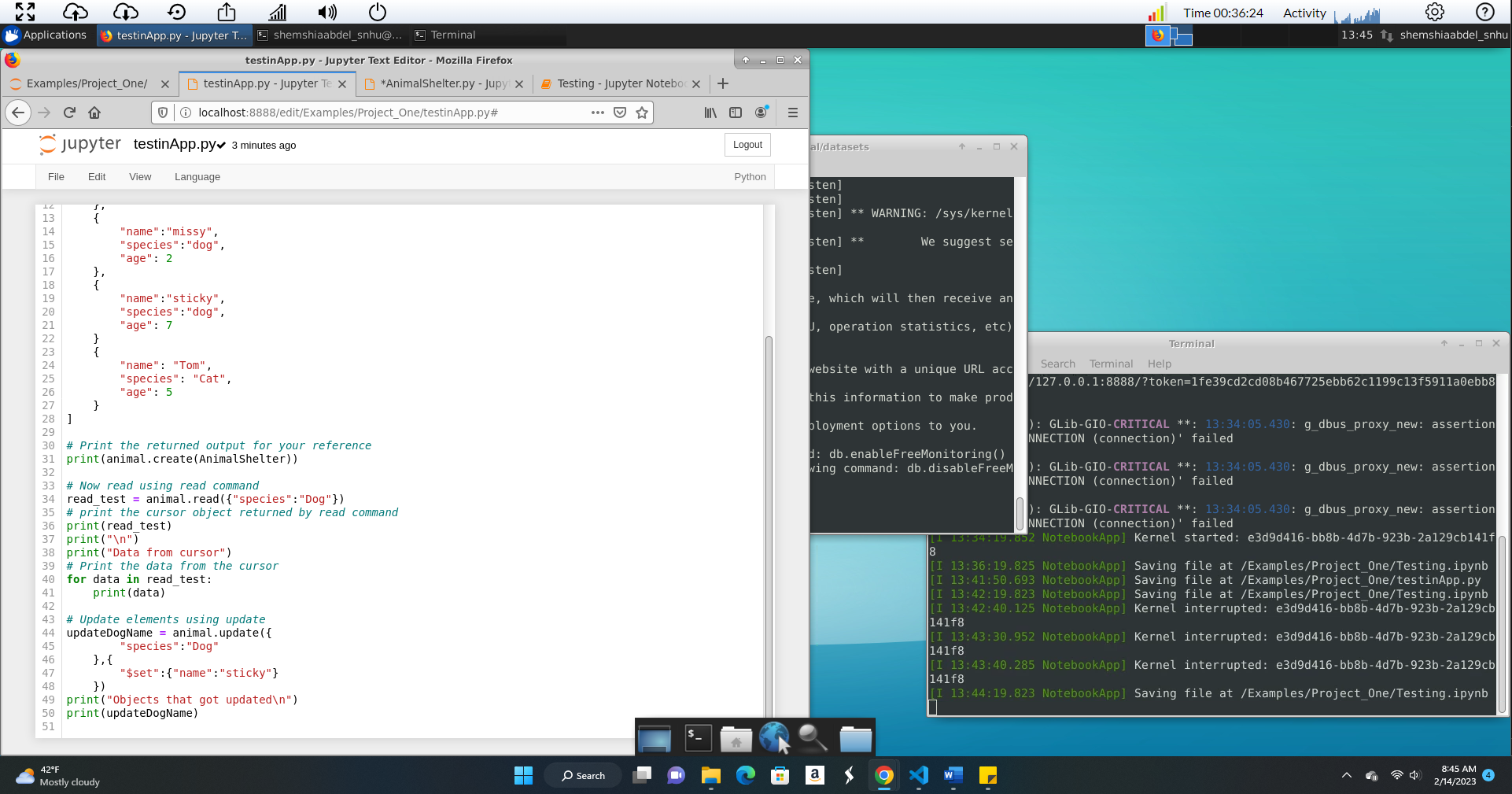Go back in Firefox
This screenshot has width=1512, height=794.
click(18, 113)
